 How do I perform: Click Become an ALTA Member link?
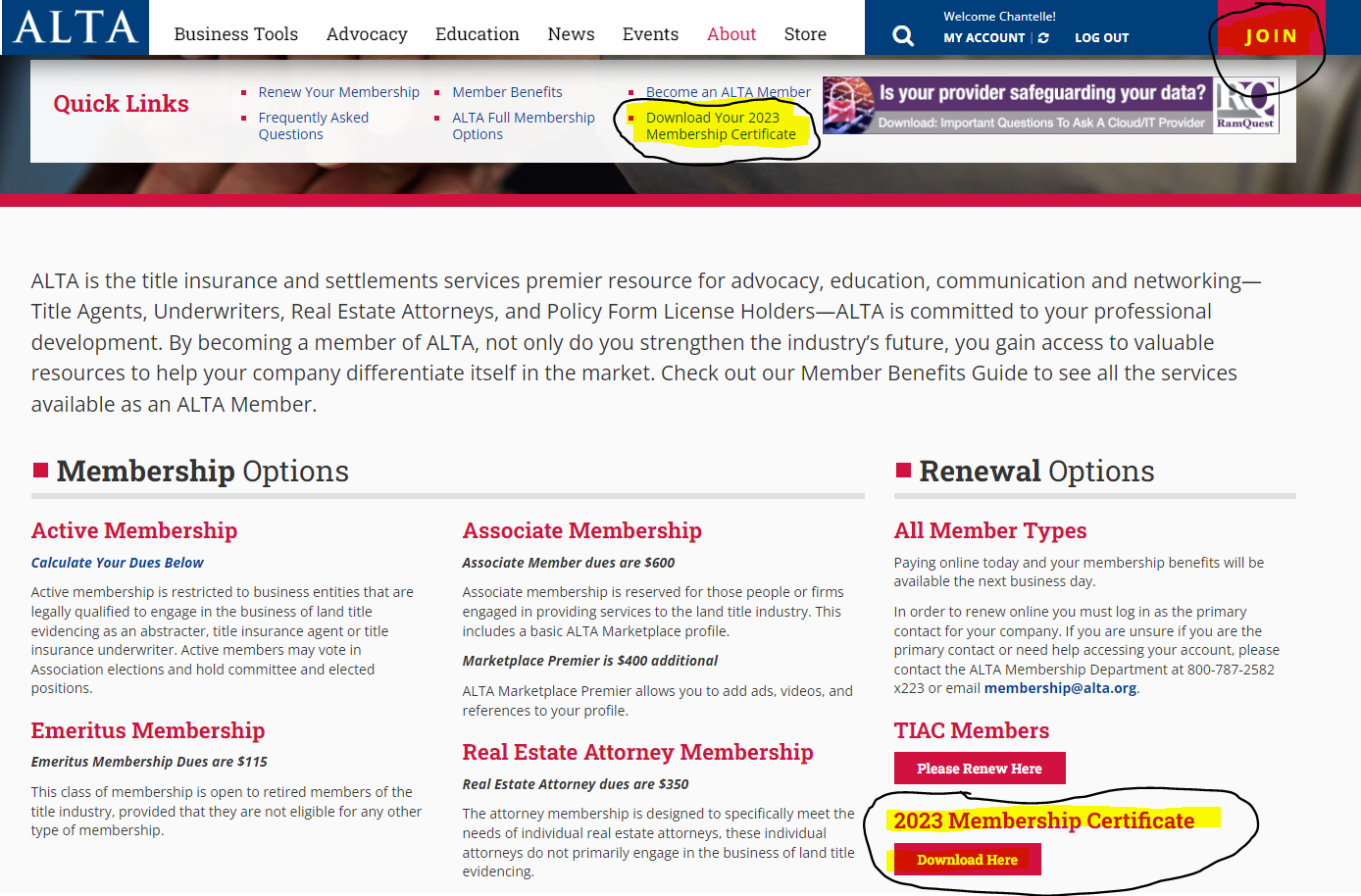pyautogui.click(x=729, y=92)
